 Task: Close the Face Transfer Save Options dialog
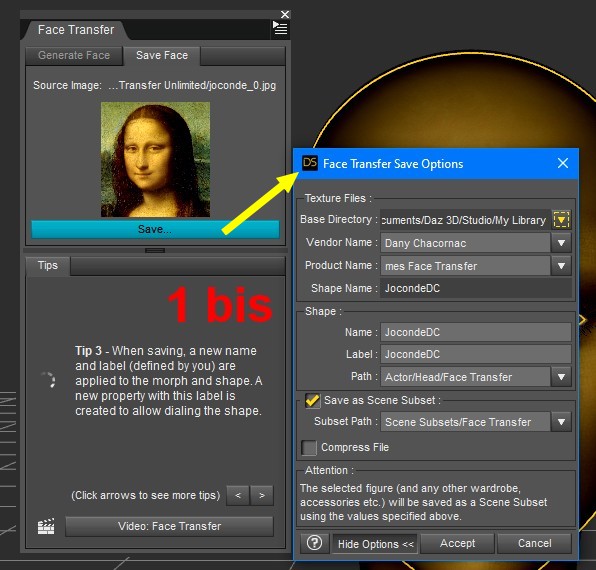[563, 163]
